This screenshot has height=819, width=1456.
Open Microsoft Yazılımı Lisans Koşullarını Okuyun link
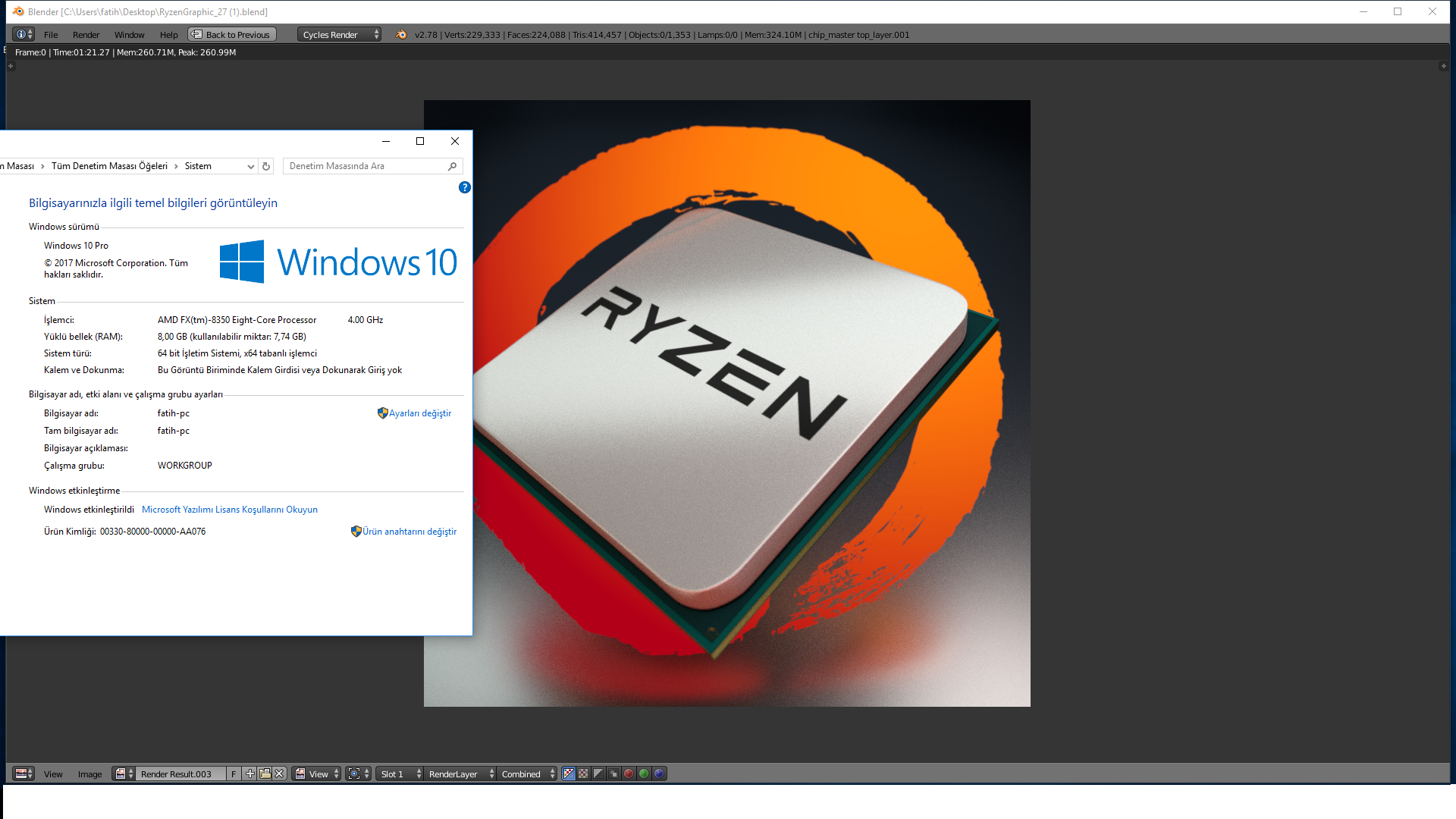(x=230, y=510)
